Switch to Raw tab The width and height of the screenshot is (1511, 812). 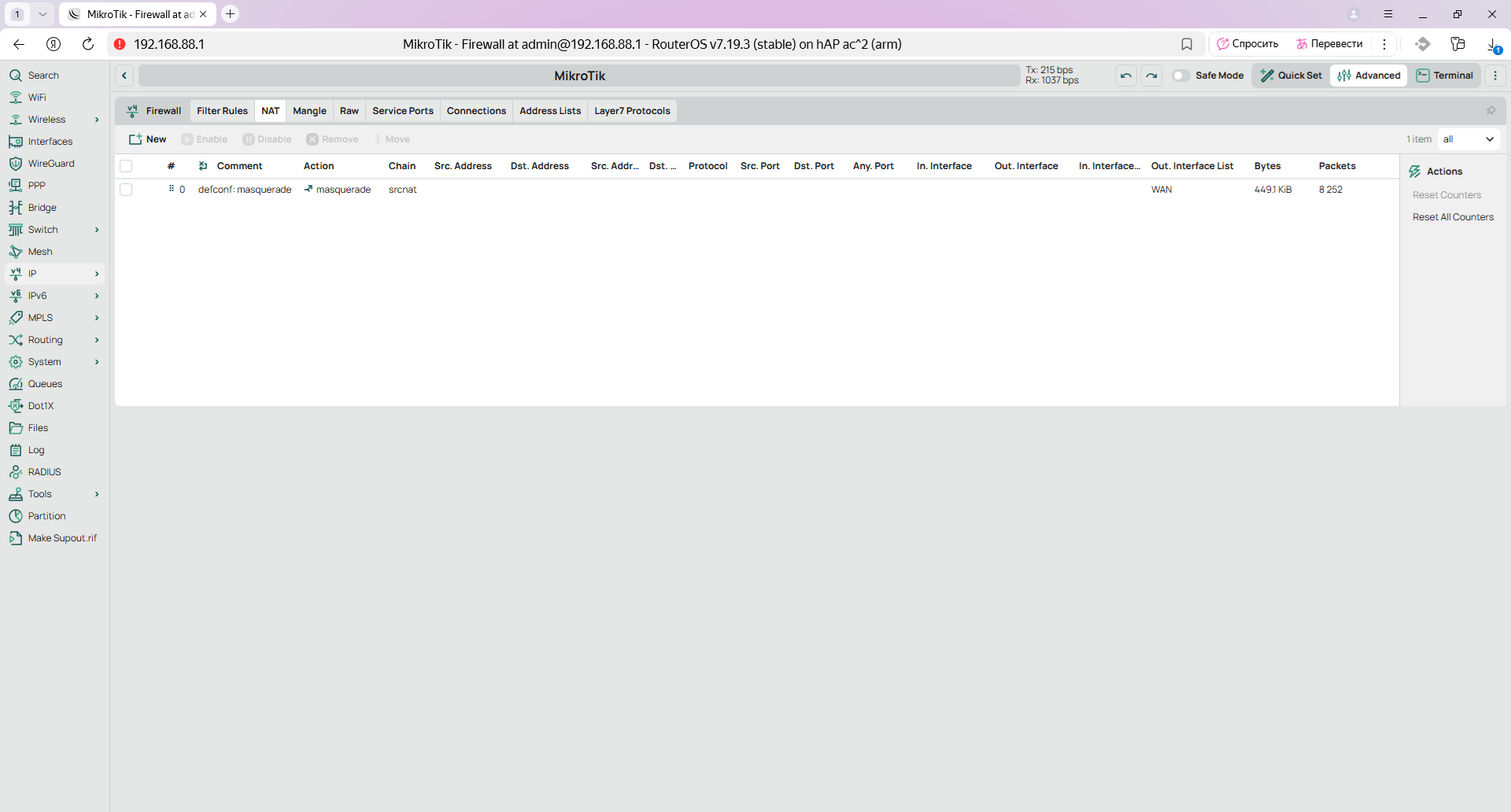pos(349,111)
